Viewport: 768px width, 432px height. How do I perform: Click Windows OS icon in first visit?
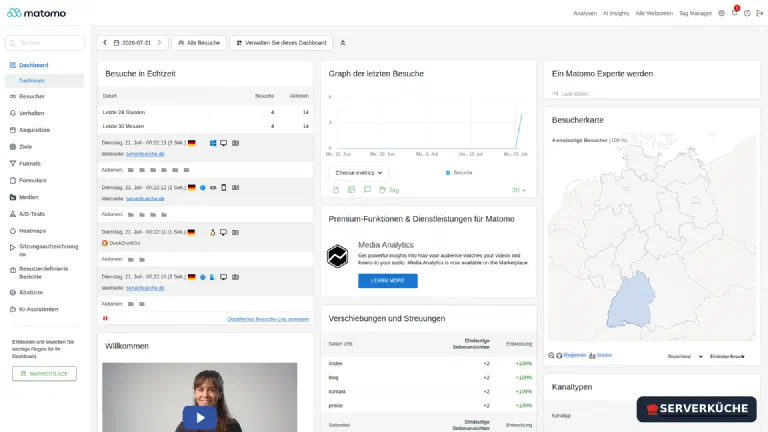tap(213, 143)
